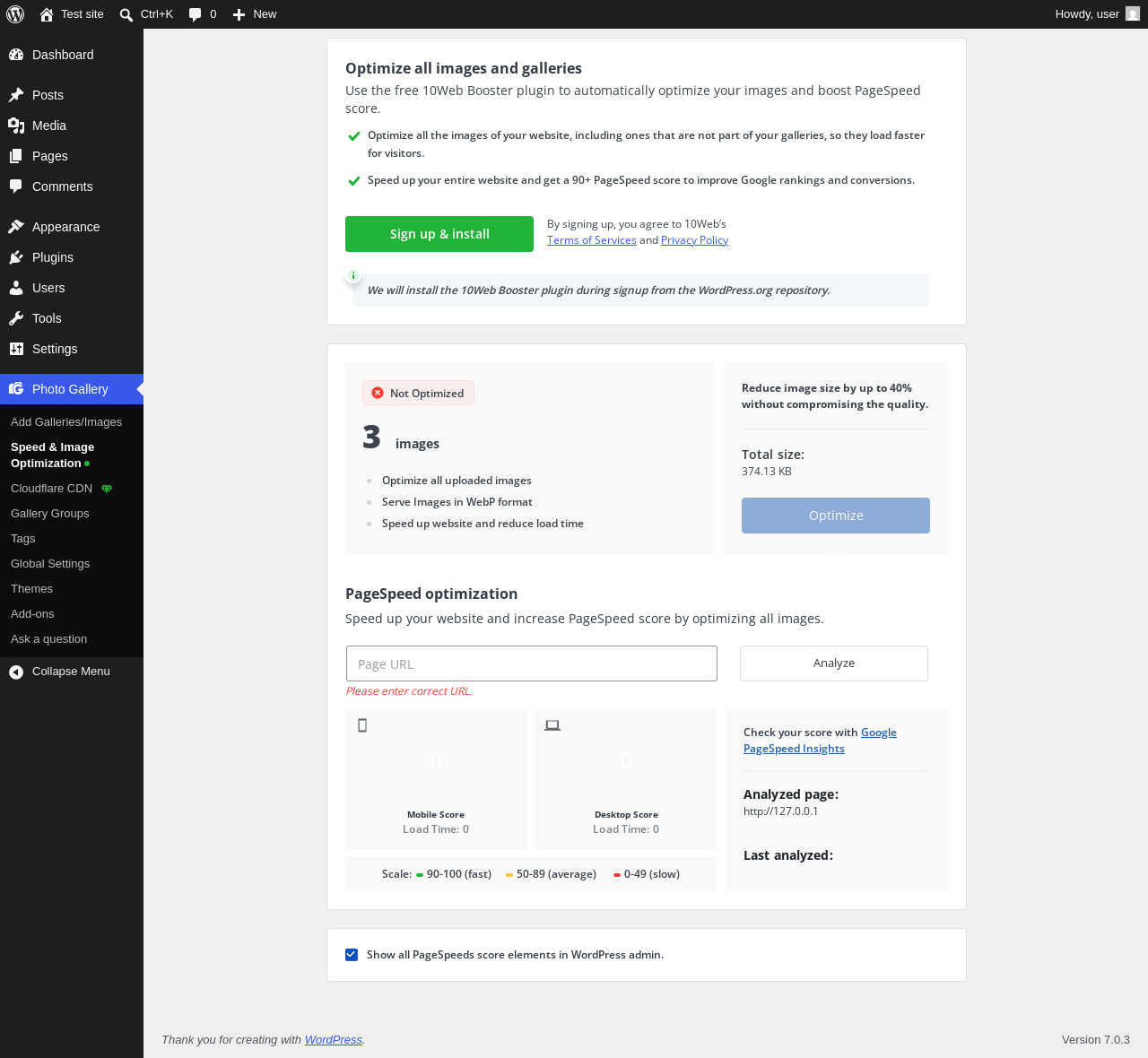Image resolution: width=1148 pixels, height=1058 pixels.
Task: Open the Privacy Policy link
Action: 694,240
